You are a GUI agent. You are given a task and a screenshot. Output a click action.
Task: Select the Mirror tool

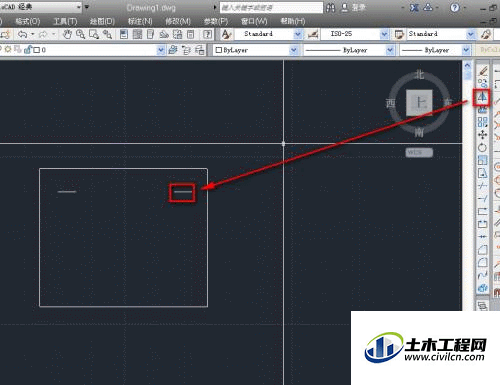[x=482, y=97]
